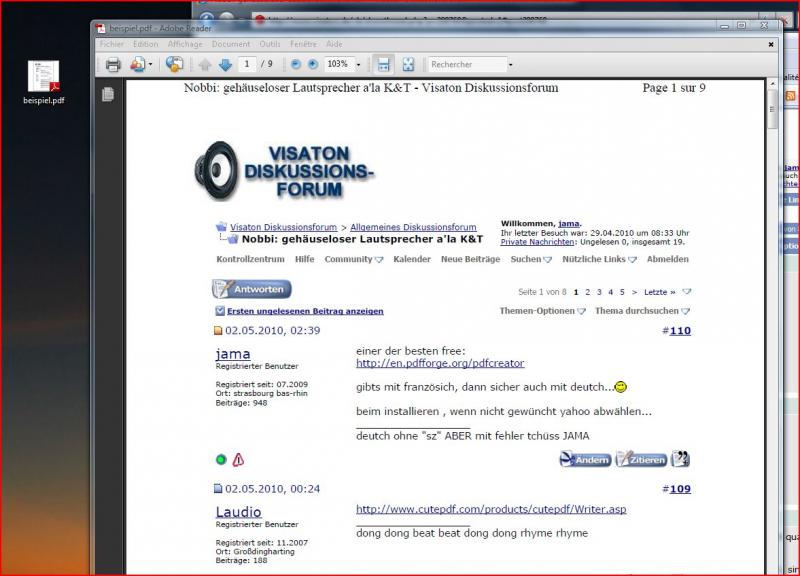
Task: Select scrolling page mode icon
Action: pyautogui.click(x=383, y=64)
